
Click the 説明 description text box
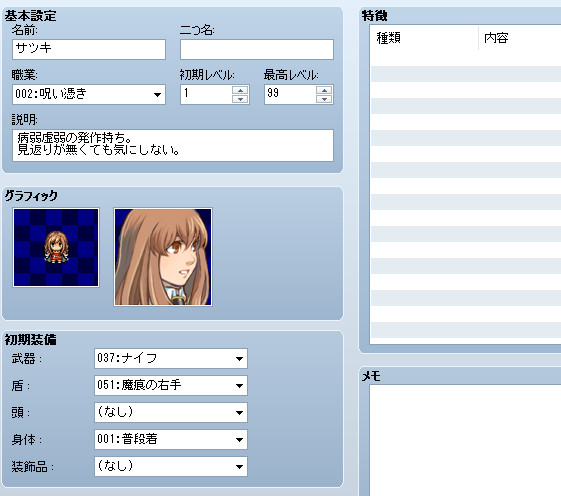click(x=173, y=145)
